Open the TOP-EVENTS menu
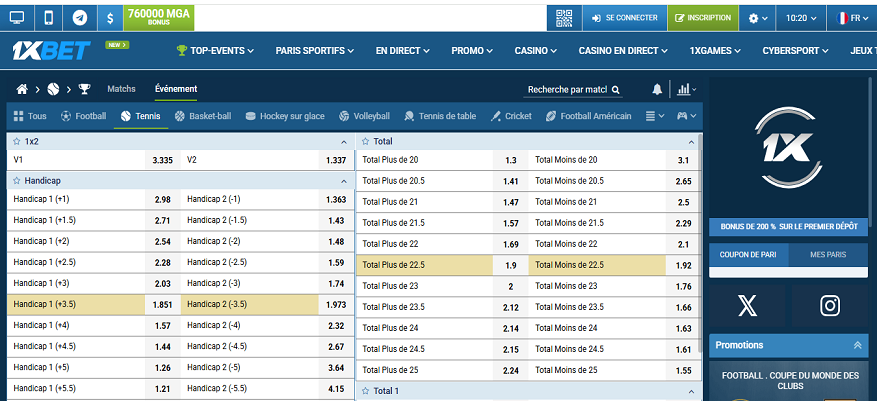 pos(215,51)
